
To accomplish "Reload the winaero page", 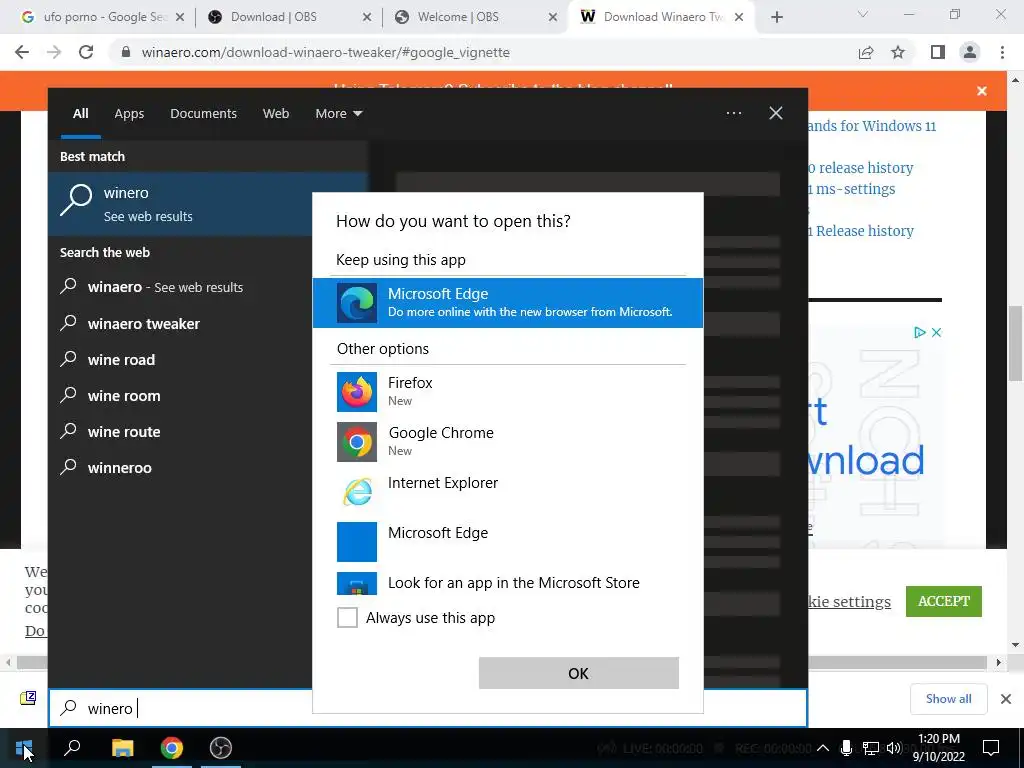I will coord(86,52).
